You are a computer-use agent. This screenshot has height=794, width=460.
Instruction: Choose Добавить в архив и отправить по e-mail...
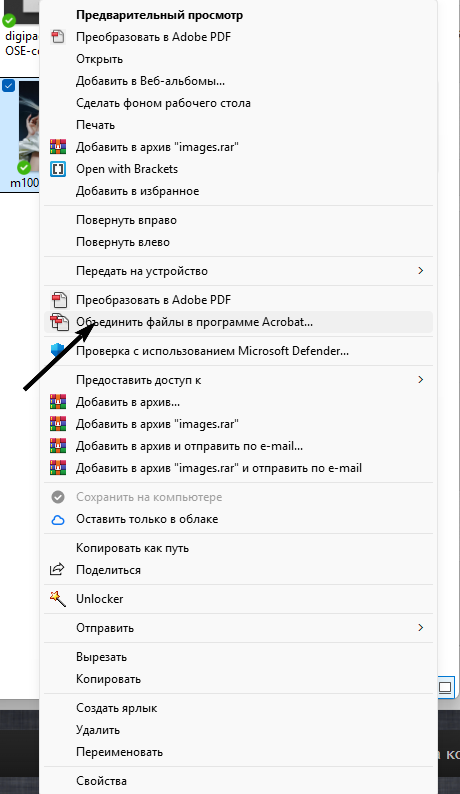point(239,446)
